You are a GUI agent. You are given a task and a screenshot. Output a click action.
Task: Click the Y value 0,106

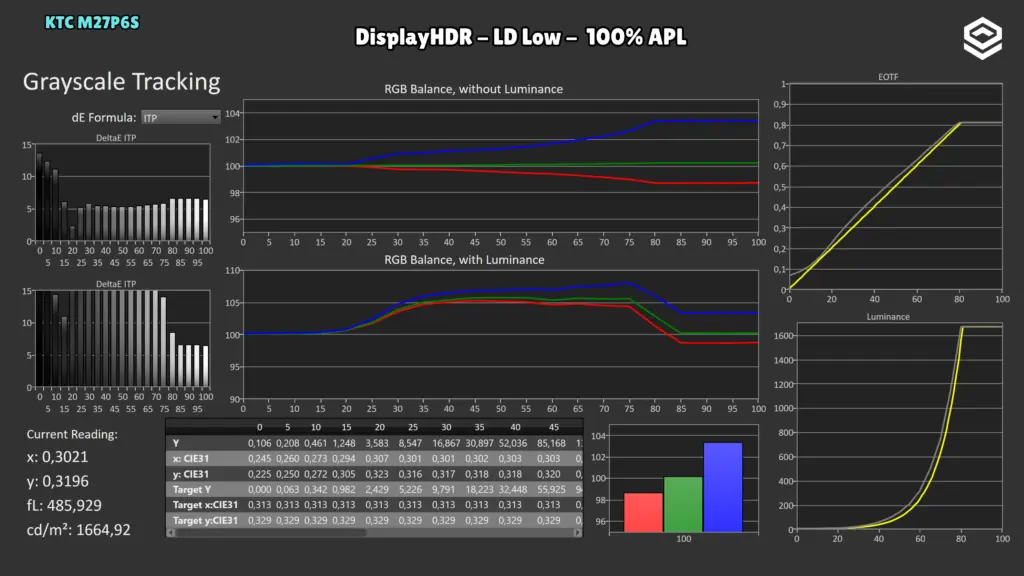[x=259, y=443]
